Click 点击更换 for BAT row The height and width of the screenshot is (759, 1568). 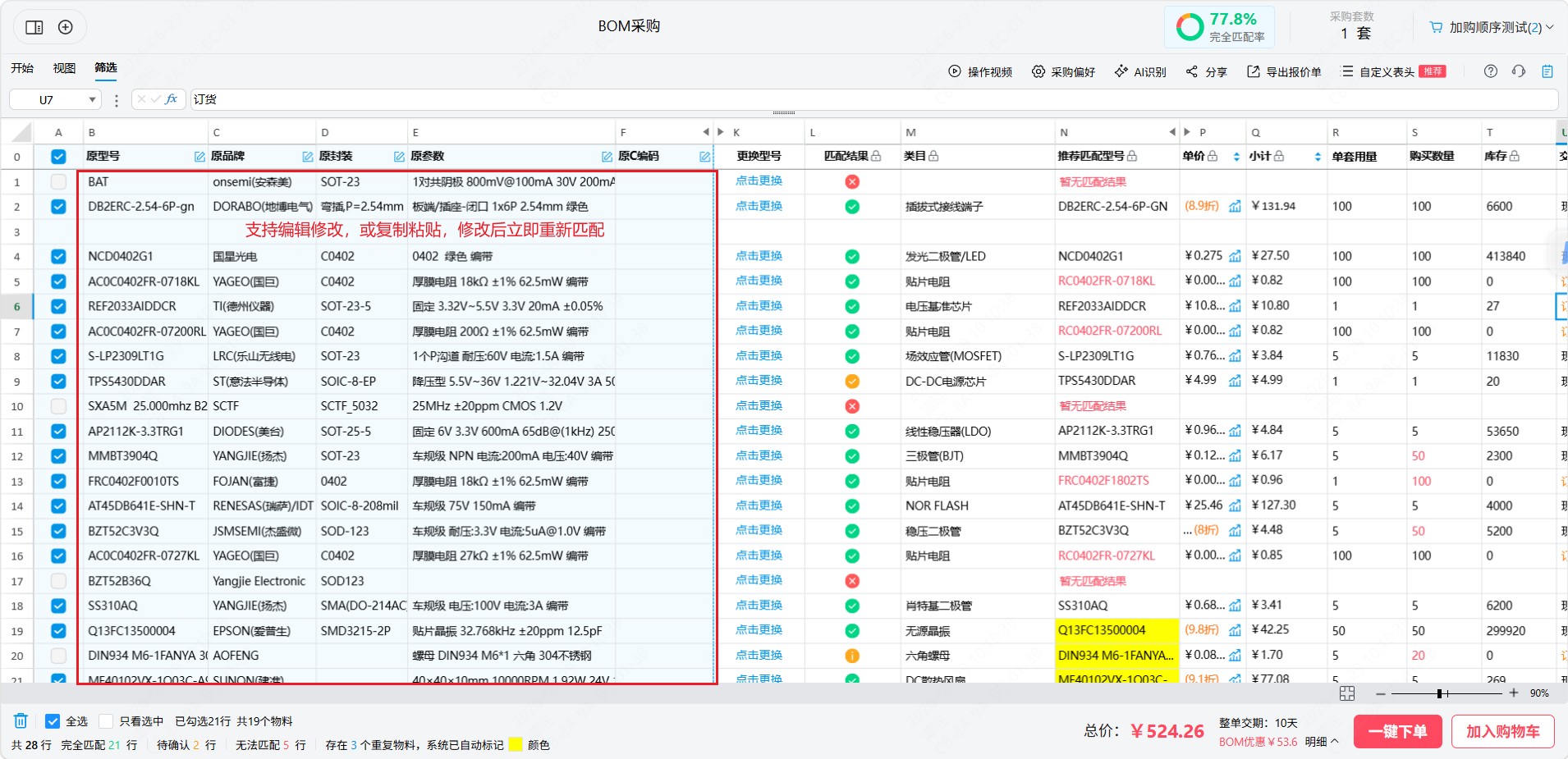coord(759,181)
